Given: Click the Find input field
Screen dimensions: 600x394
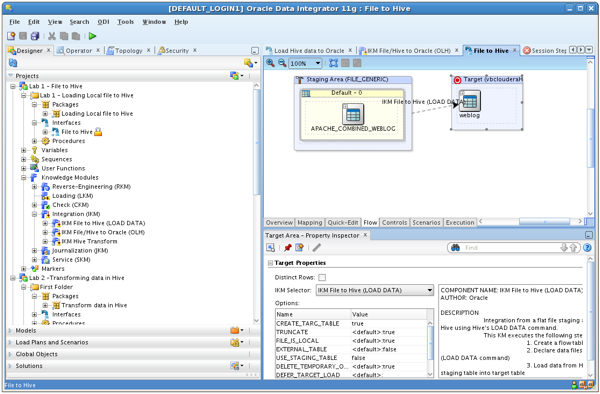Looking at the screenshot, I should coord(511,248).
